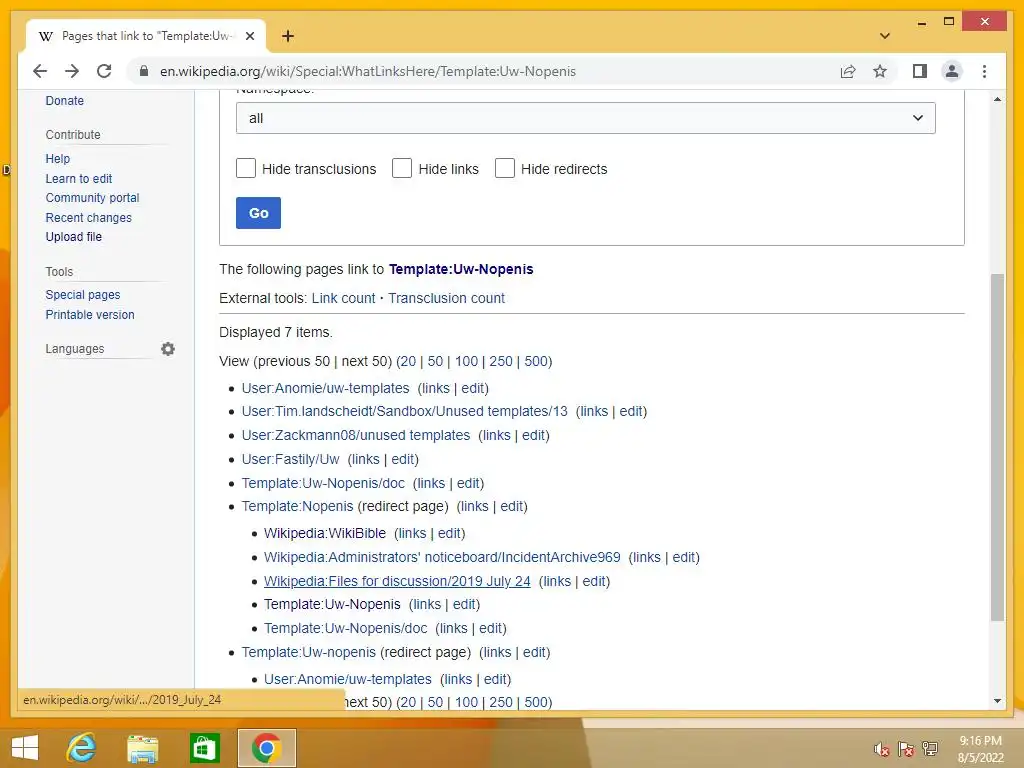
Task: View site information via padlock icon
Action: click(144, 71)
